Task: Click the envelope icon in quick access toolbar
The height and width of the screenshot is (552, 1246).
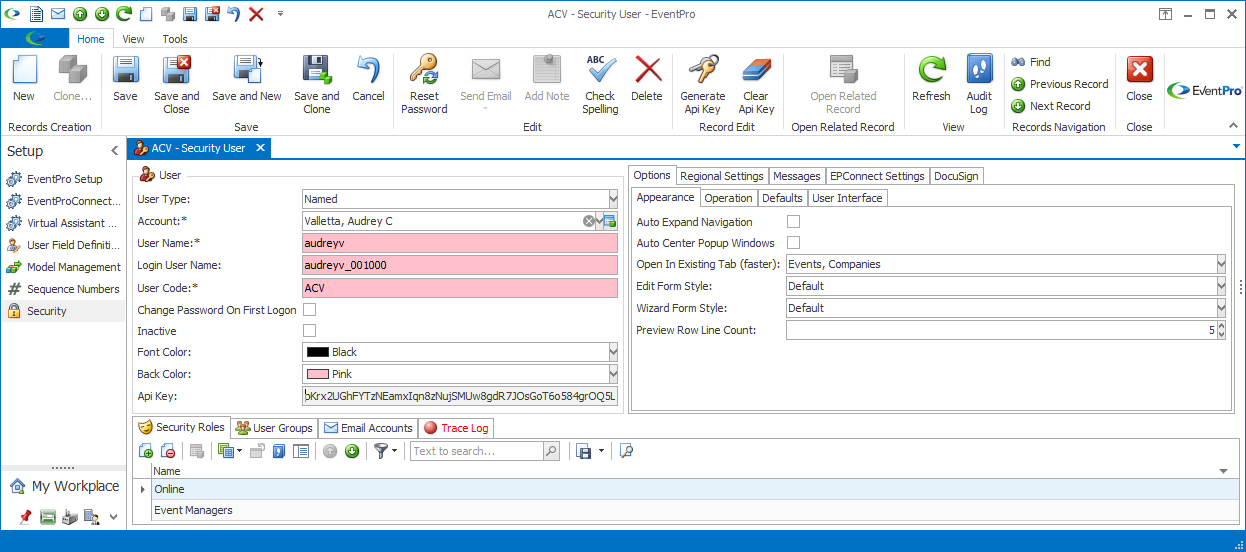Action: [x=58, y=14]
